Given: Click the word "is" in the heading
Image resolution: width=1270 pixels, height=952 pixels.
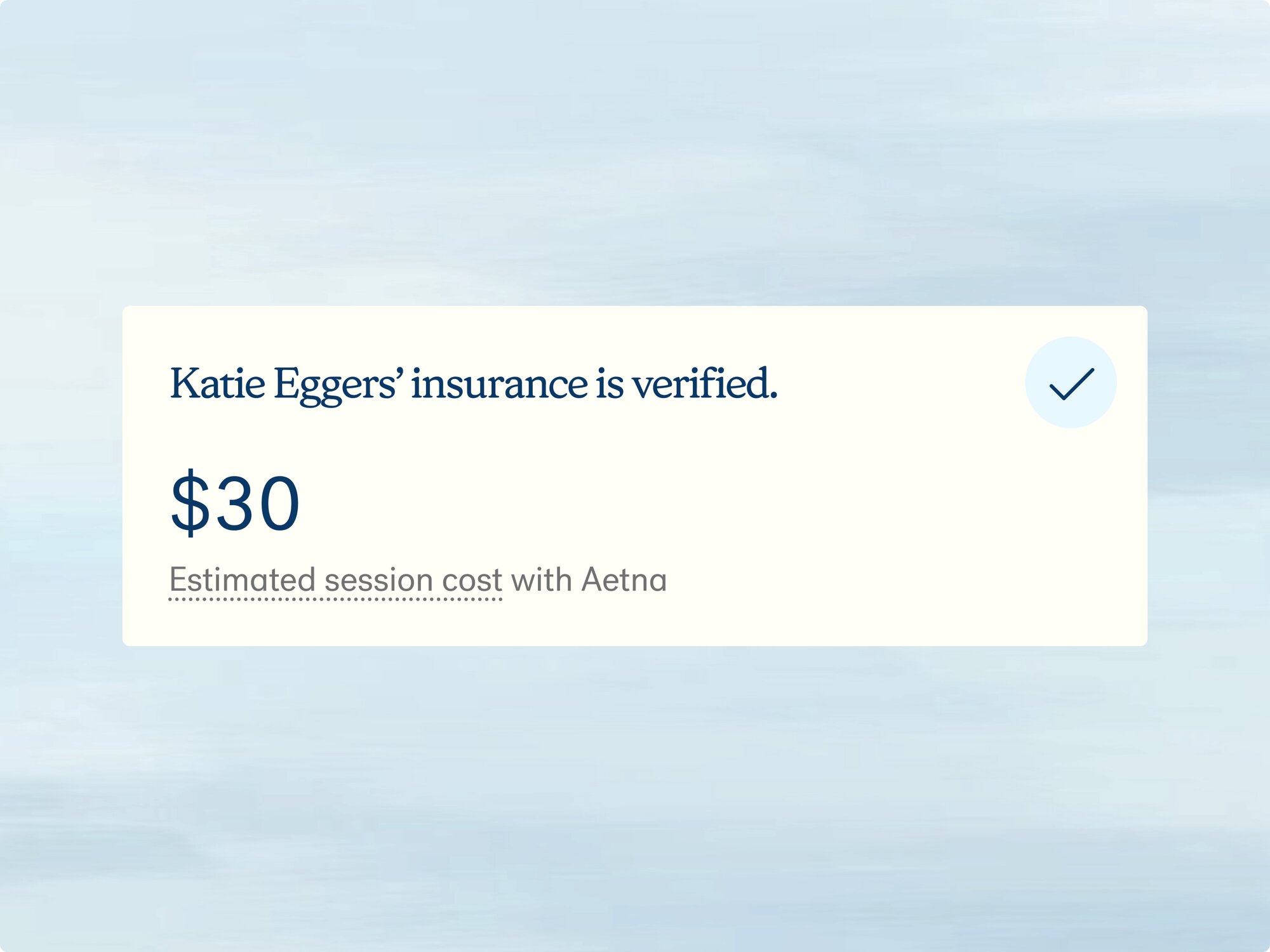Looking at the screenshot, I should [610, 384].
